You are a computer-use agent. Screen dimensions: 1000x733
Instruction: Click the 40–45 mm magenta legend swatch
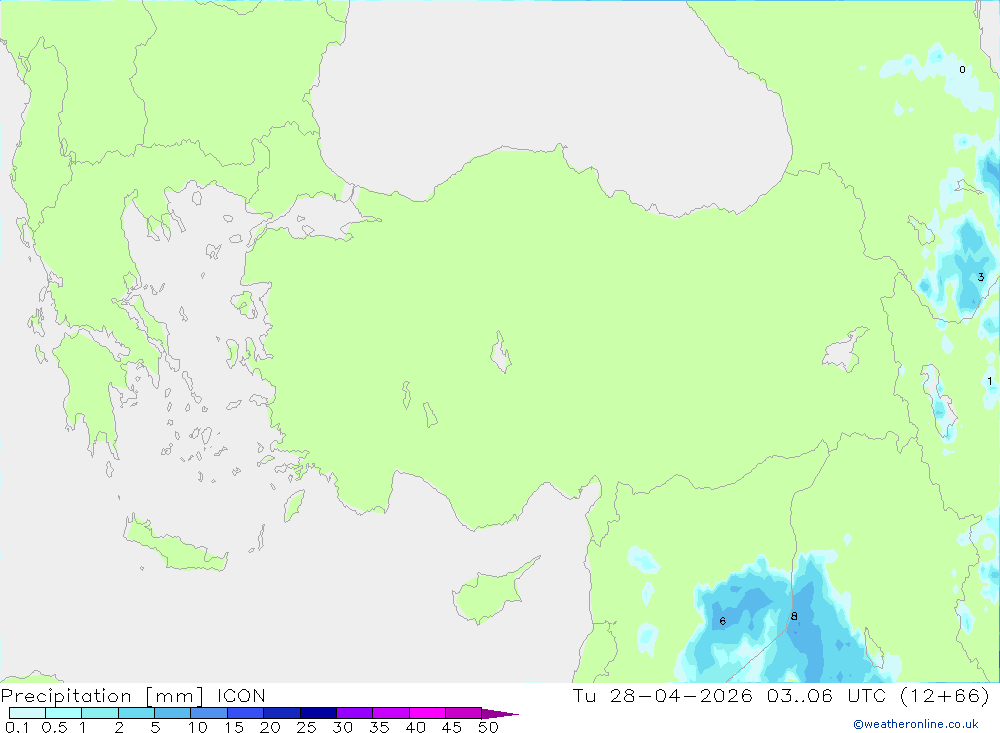[x=427, y=713]
